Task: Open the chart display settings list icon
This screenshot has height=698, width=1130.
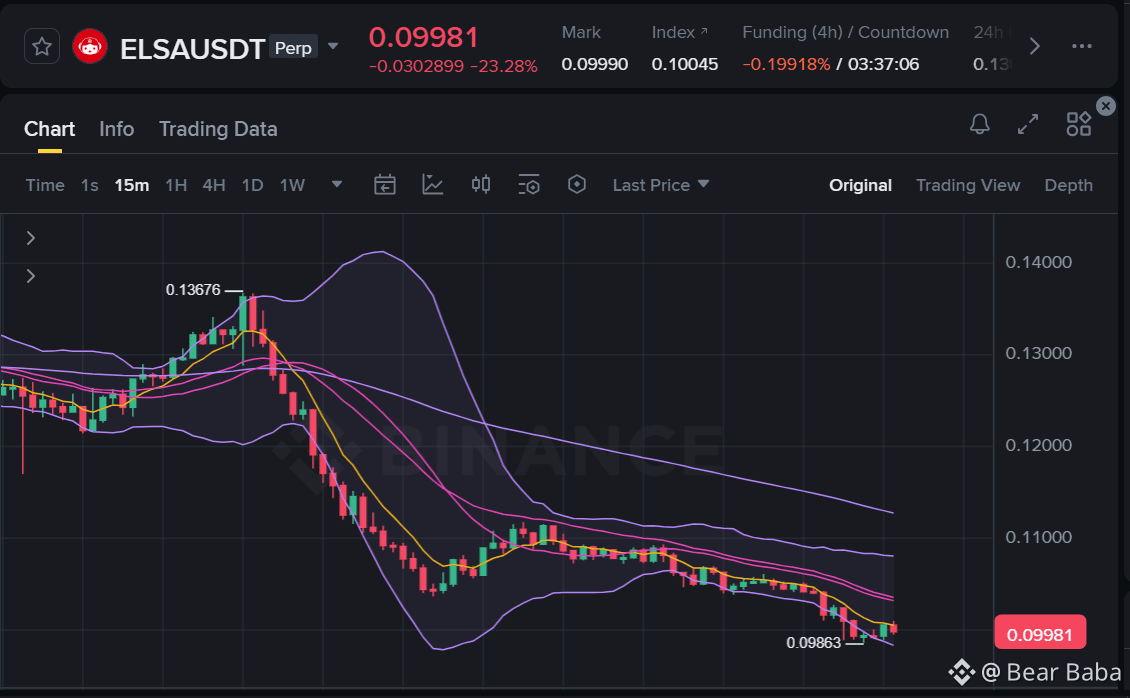Action: 529,184
